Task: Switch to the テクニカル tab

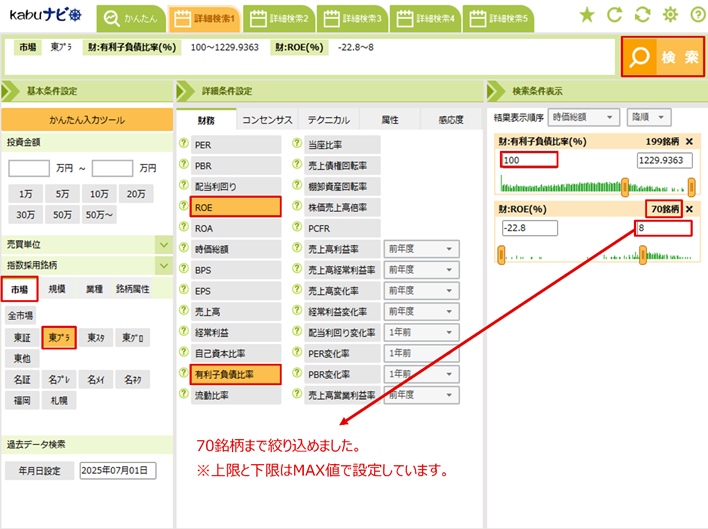Action: [x=328, y=120]
